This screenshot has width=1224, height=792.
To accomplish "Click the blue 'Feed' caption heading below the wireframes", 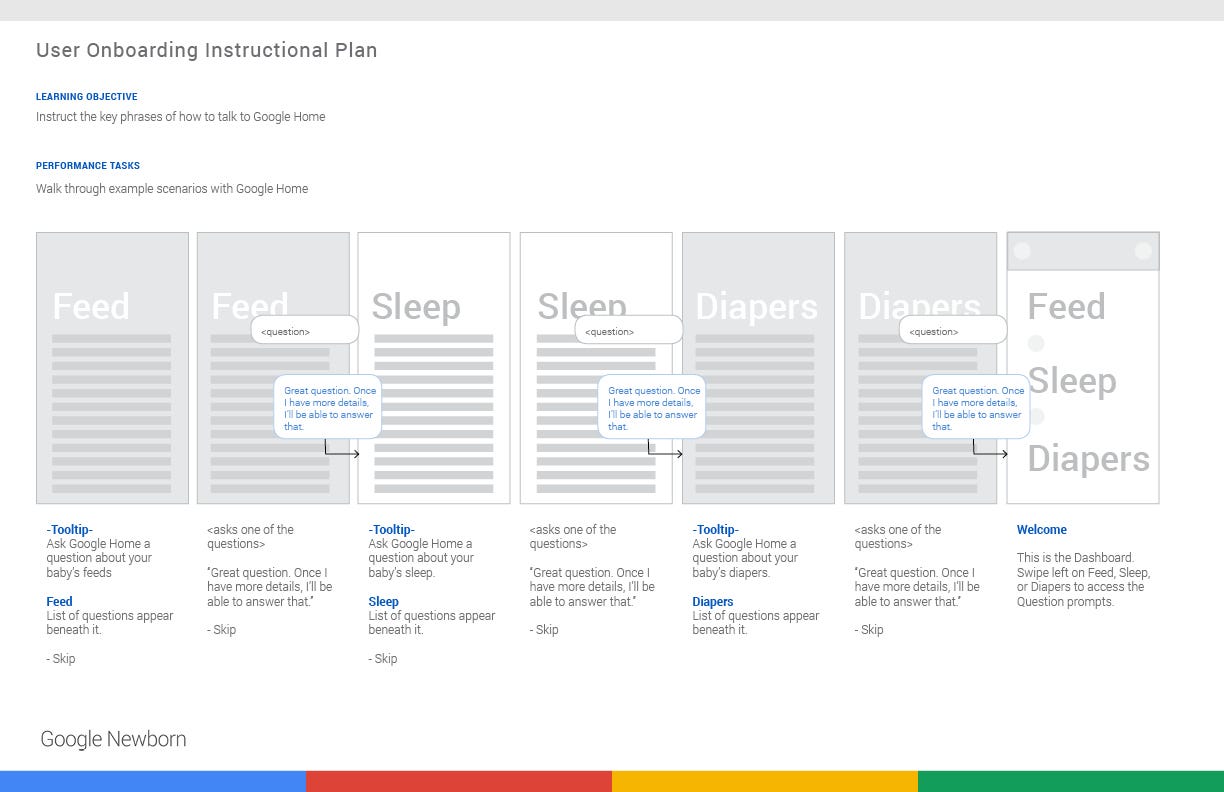I will pyautogui.click(x=60, y=602).
